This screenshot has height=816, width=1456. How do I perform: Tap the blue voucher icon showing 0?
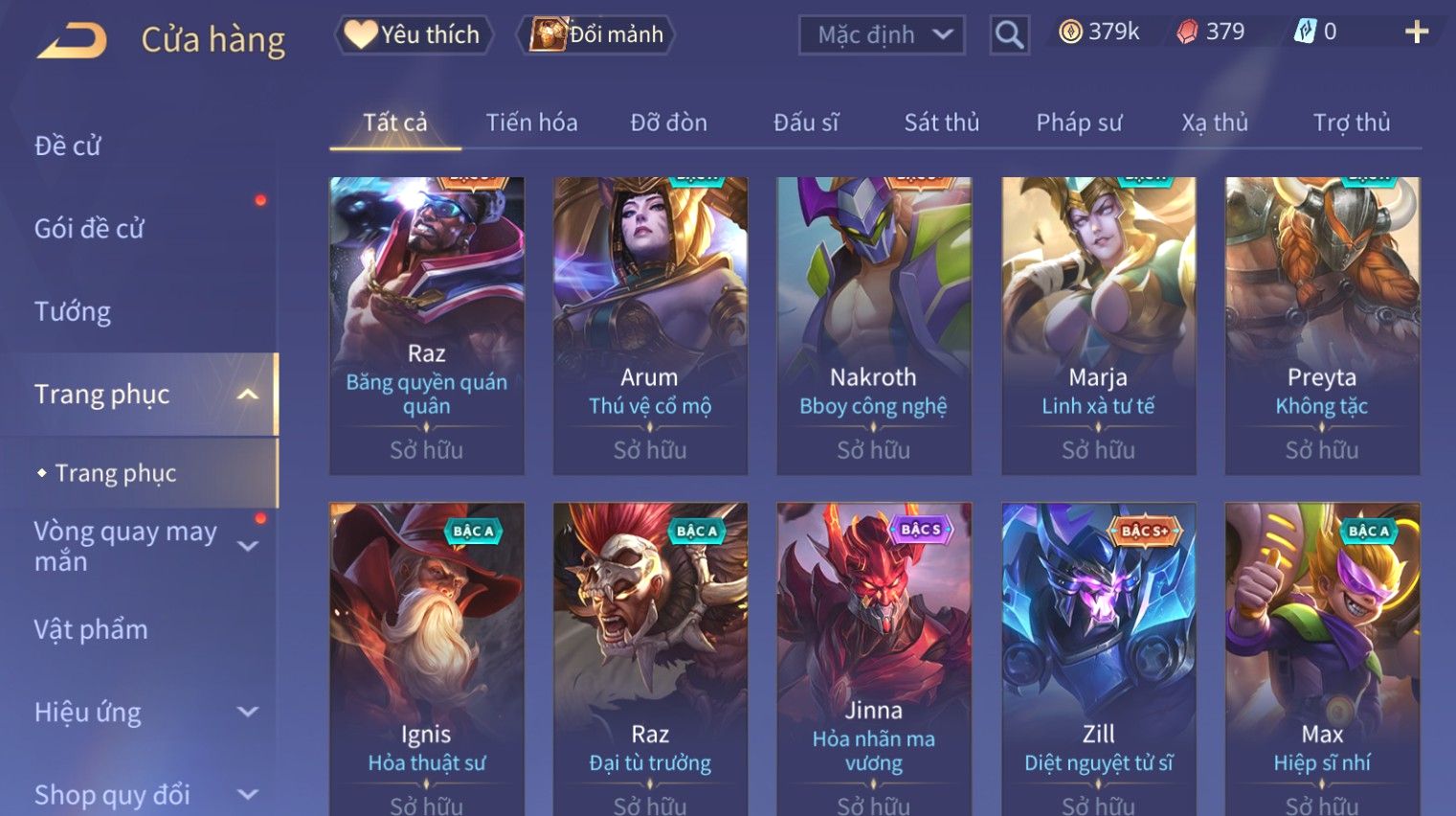(x=1305, y=32)
